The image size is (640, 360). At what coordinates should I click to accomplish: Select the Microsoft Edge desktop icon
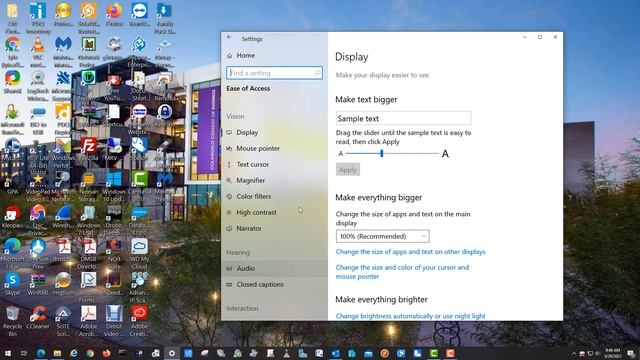pyautogui.click(x=12, y=254)
